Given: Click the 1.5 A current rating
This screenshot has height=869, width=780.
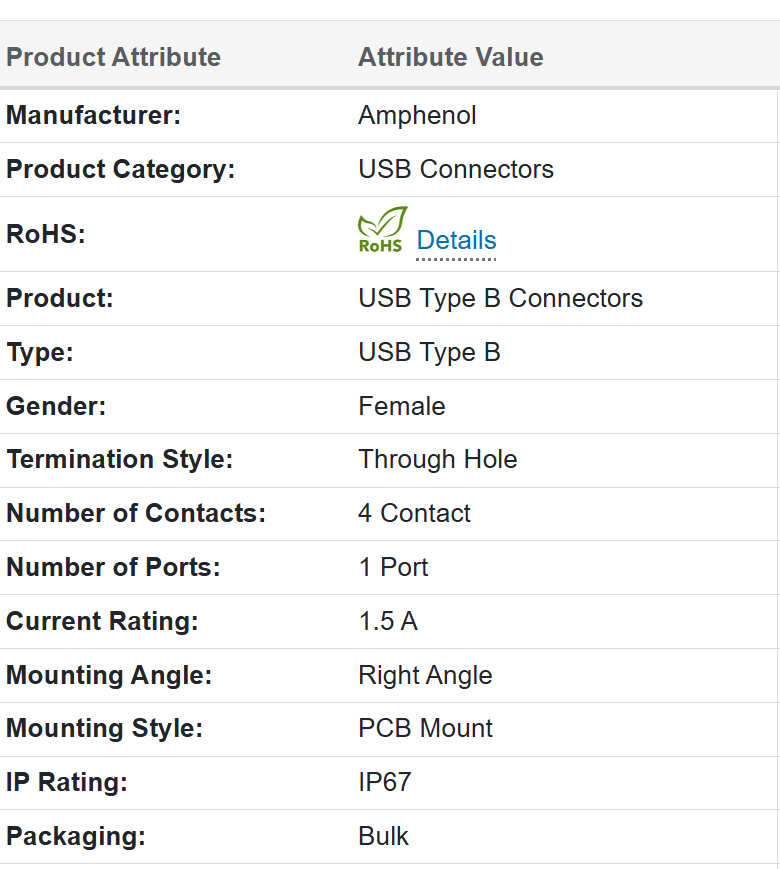Looking at the screenshot, I should [388, 621].
